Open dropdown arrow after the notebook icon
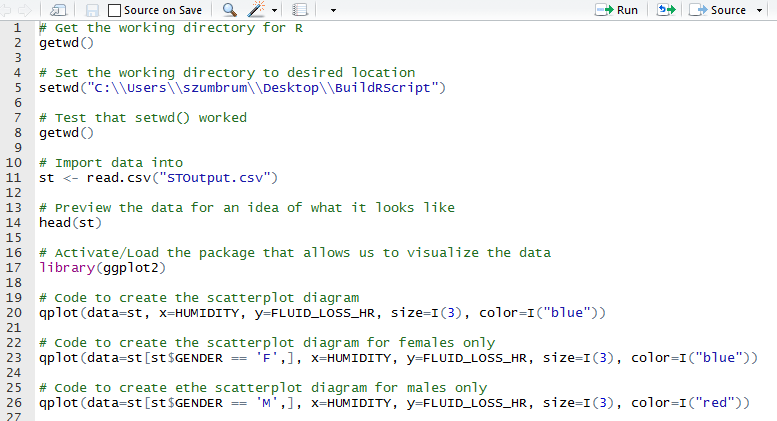 pos(332,10)
